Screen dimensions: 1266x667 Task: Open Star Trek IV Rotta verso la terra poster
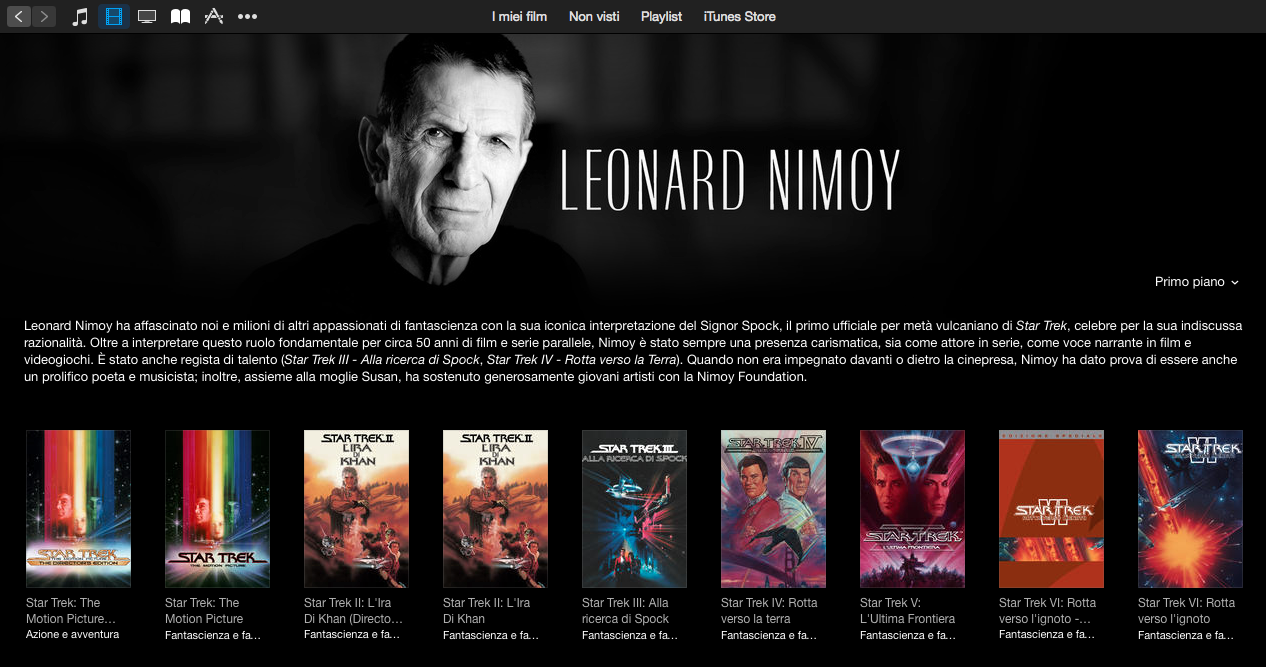(773, 509)
